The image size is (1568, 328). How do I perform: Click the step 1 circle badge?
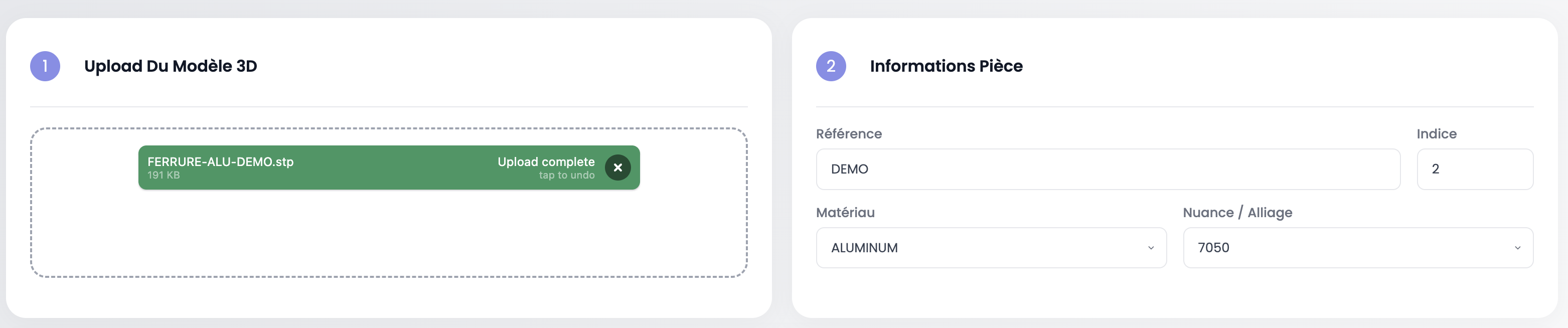45,66
